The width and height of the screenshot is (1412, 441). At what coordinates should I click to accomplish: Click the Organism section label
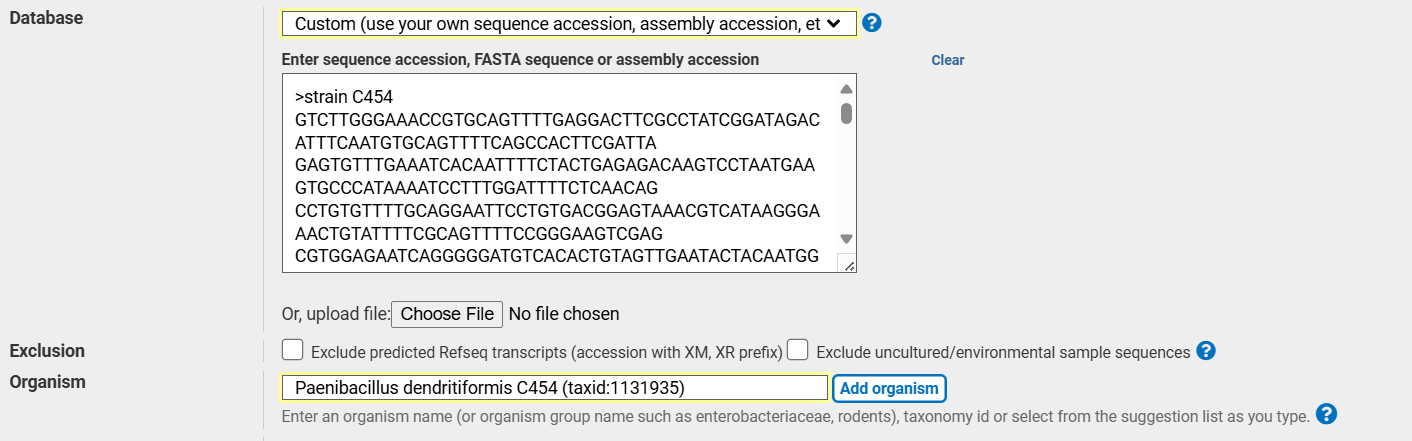pos(47,382)
